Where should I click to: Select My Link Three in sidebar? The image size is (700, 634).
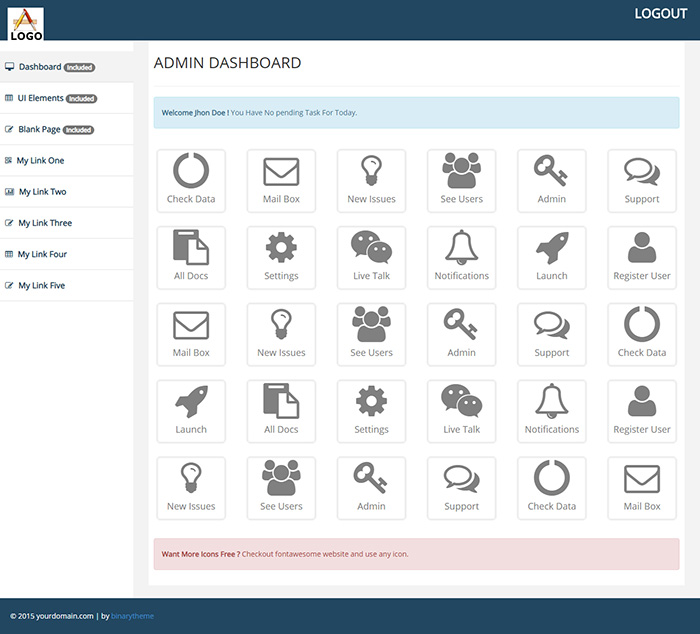67,223
